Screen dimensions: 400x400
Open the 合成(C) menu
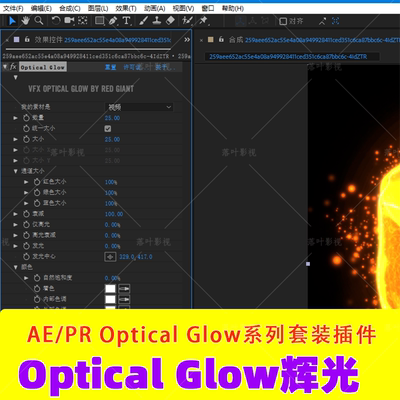[x=70, y=8]
